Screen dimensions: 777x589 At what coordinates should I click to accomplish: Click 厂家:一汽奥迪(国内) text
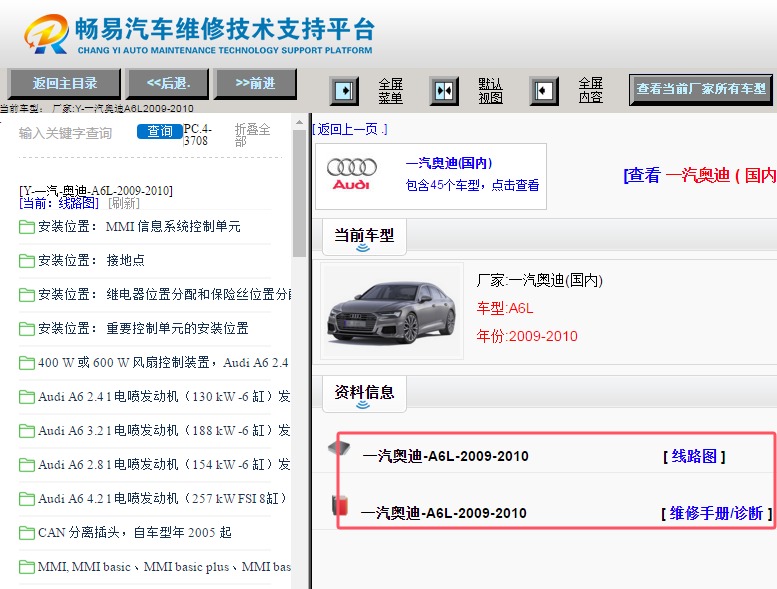pos(539,280)
